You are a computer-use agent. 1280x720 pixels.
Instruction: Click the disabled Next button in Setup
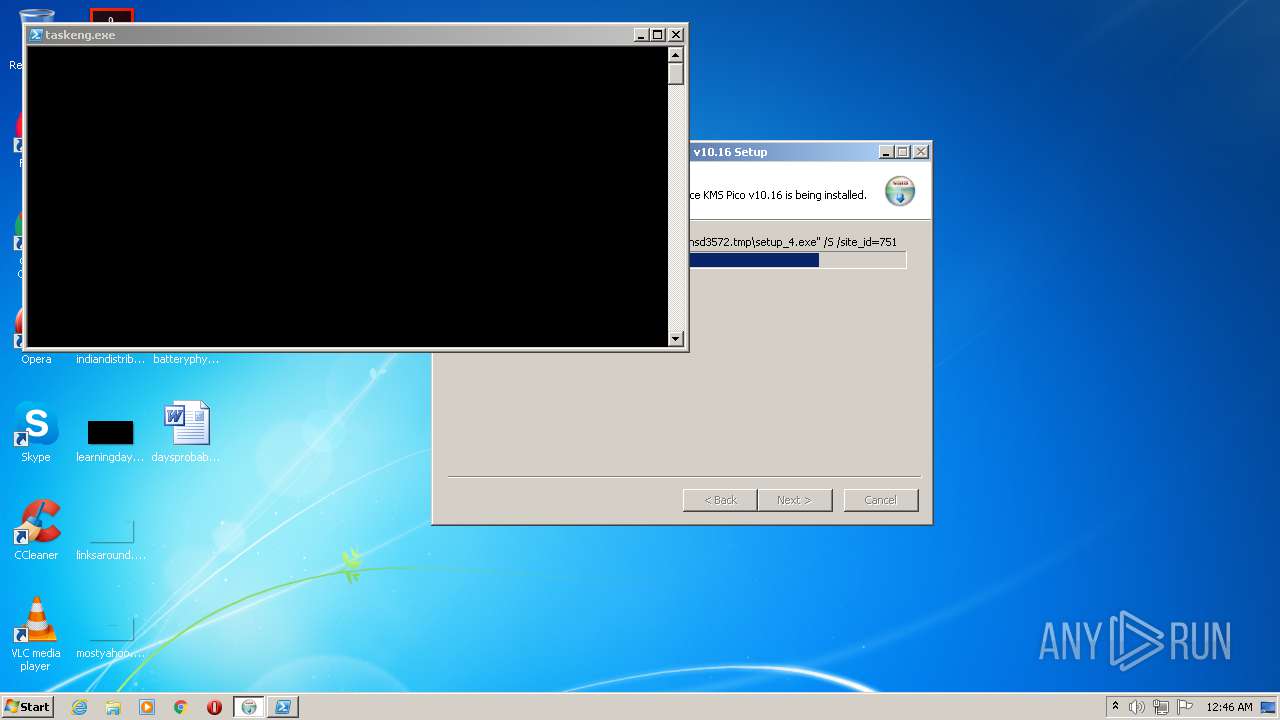[794, 500]
